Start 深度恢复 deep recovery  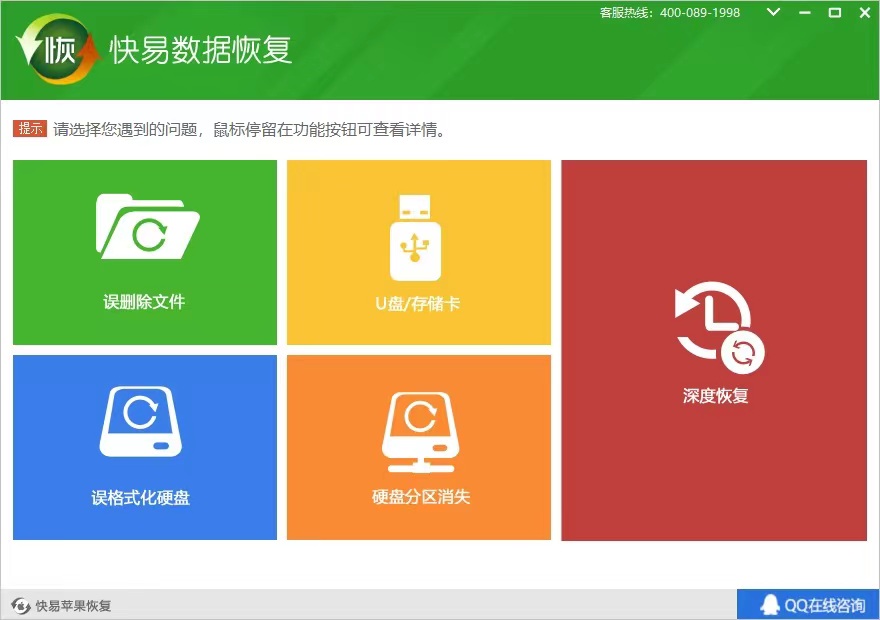point(714,349)
